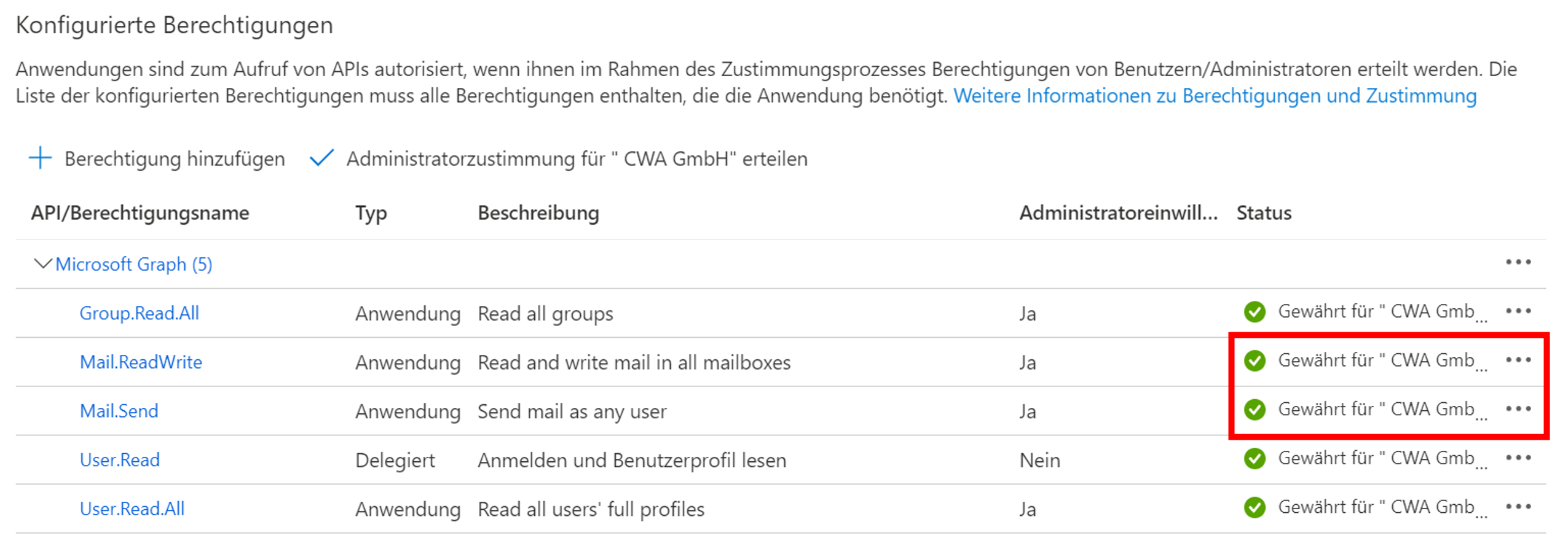Click the plus icon to add a permission
Image resolution: width=1568 pixels, height=538 pixels.
41,158
